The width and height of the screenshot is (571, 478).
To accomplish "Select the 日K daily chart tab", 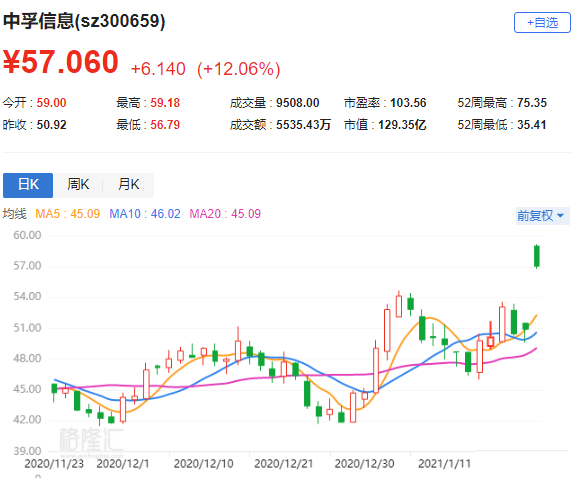I will coord(28,185).
